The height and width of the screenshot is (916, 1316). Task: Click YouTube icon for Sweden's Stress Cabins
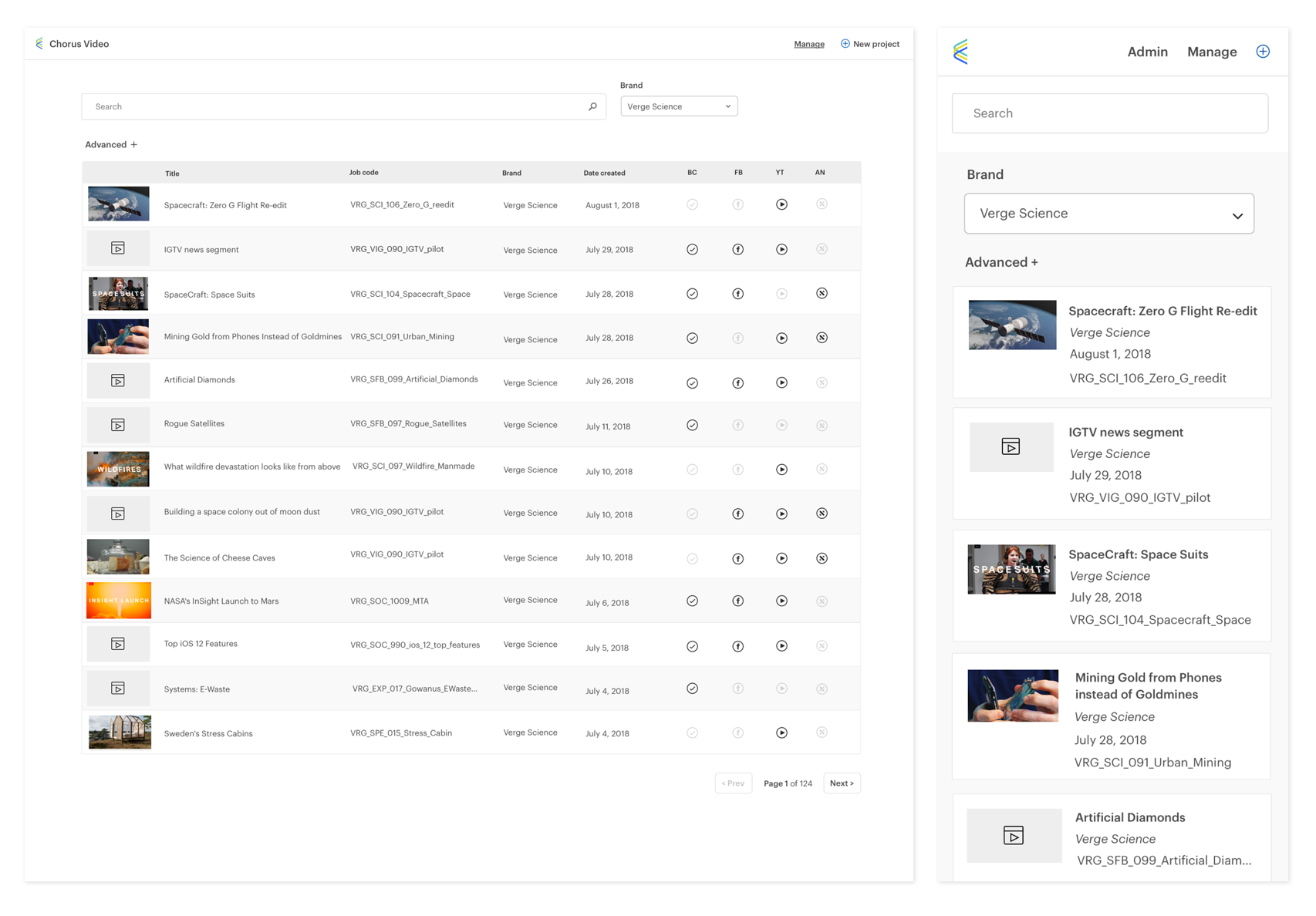click(x=781, y=732)
